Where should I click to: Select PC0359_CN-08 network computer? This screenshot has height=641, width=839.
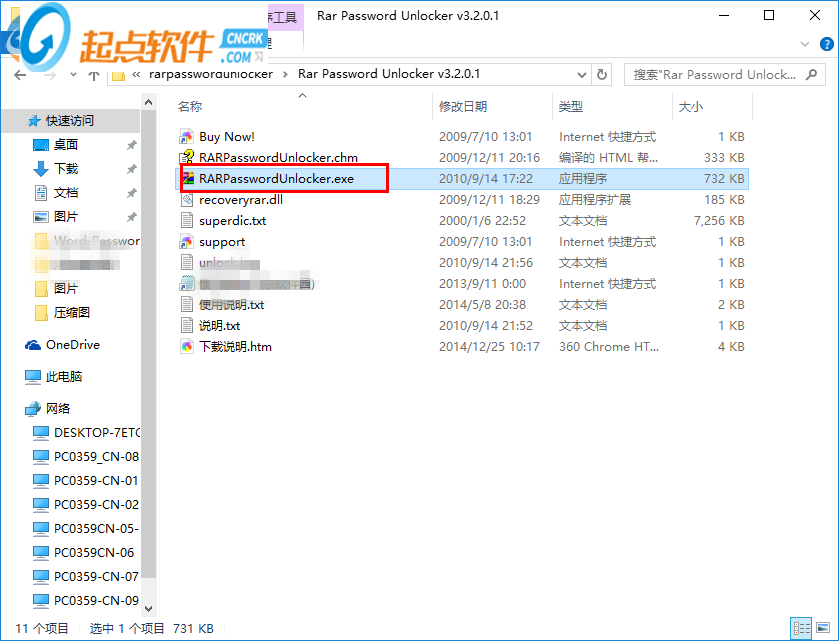pyautogui.click(x=86, y=457)
